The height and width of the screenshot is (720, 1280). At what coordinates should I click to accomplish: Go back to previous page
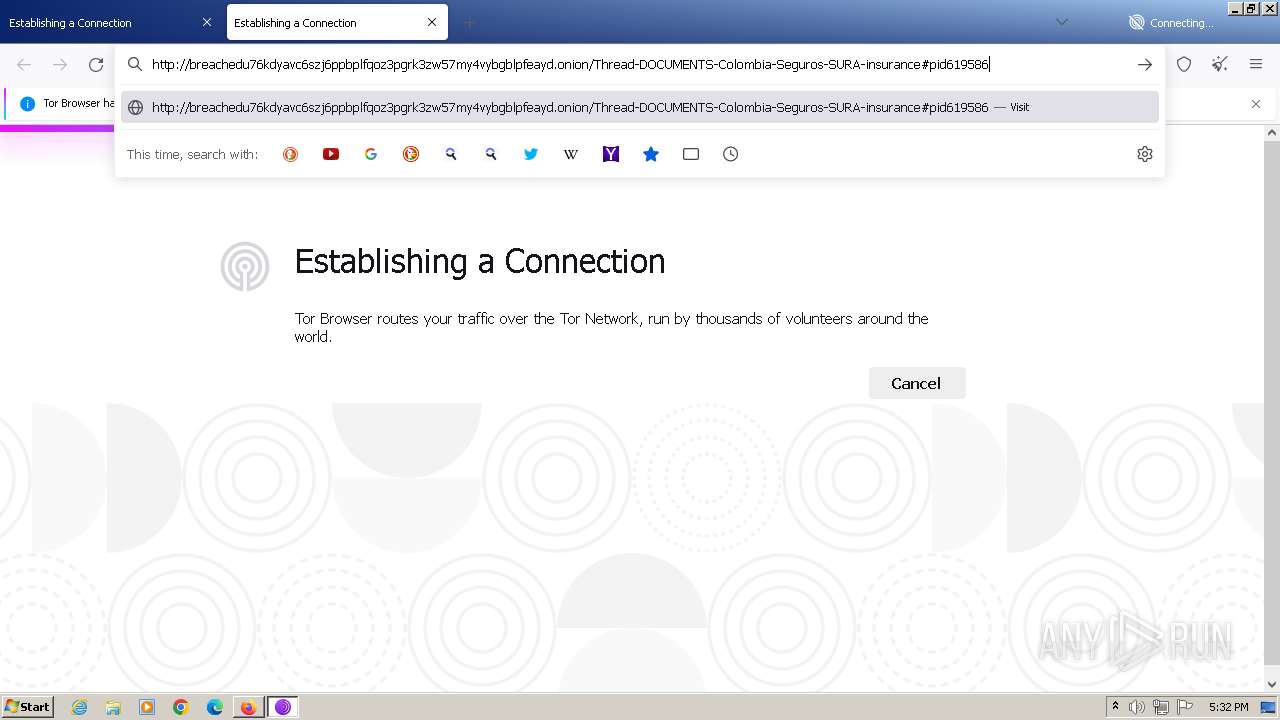[x=24, y=64]
